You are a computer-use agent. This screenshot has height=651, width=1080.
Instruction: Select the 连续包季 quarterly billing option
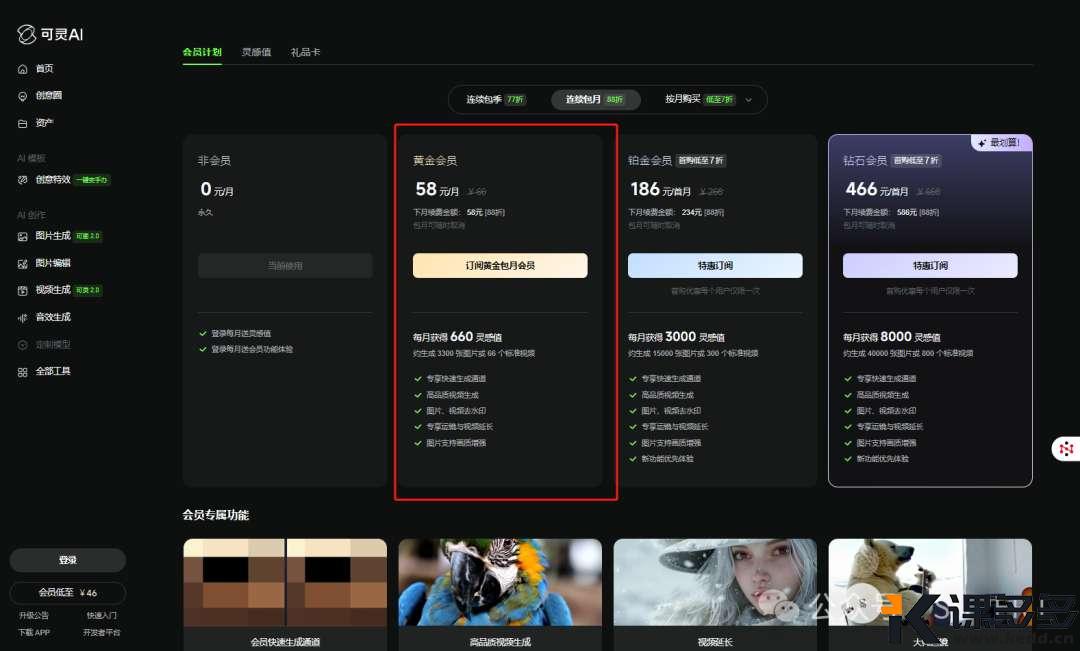click(x=490, y=99)
